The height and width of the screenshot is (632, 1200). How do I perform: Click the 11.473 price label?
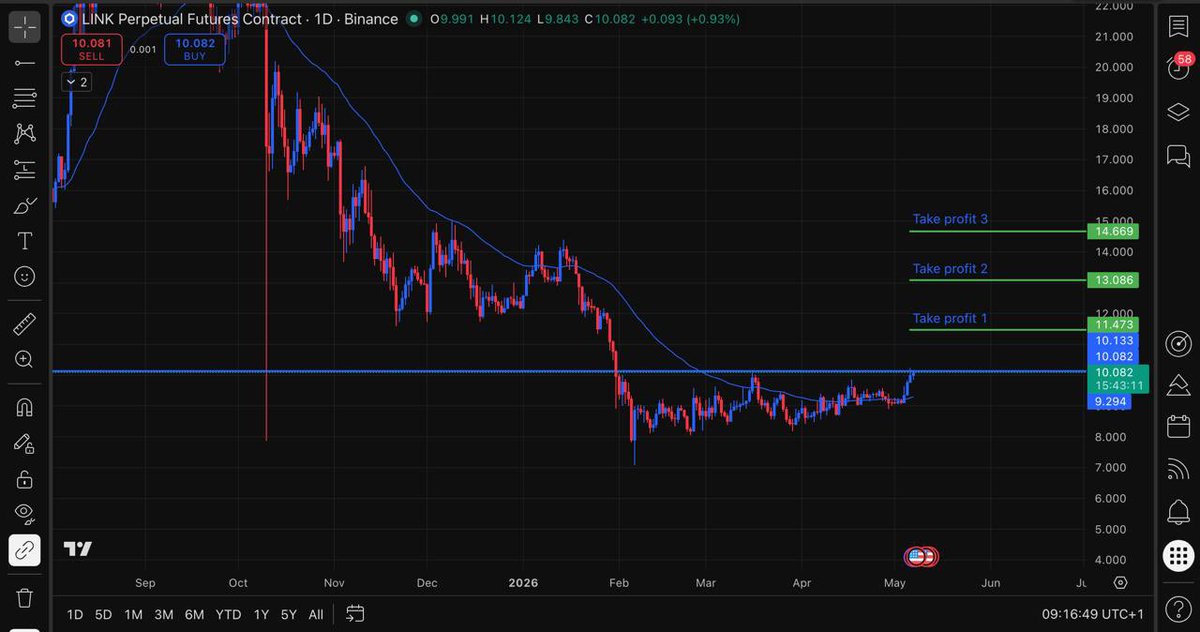point(1113,325)
